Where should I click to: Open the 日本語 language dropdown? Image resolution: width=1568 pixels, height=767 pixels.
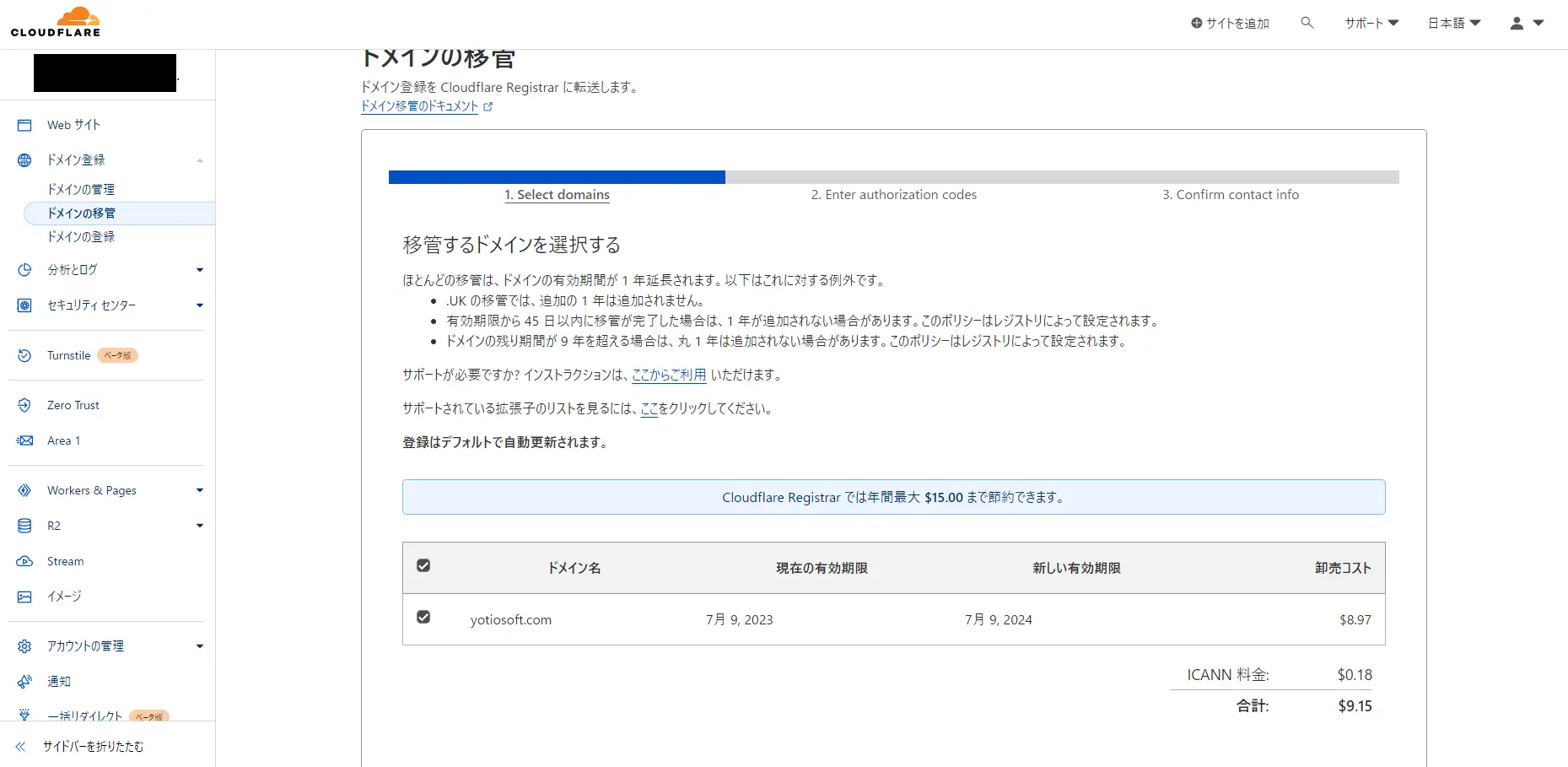(x=1454, y=24)
